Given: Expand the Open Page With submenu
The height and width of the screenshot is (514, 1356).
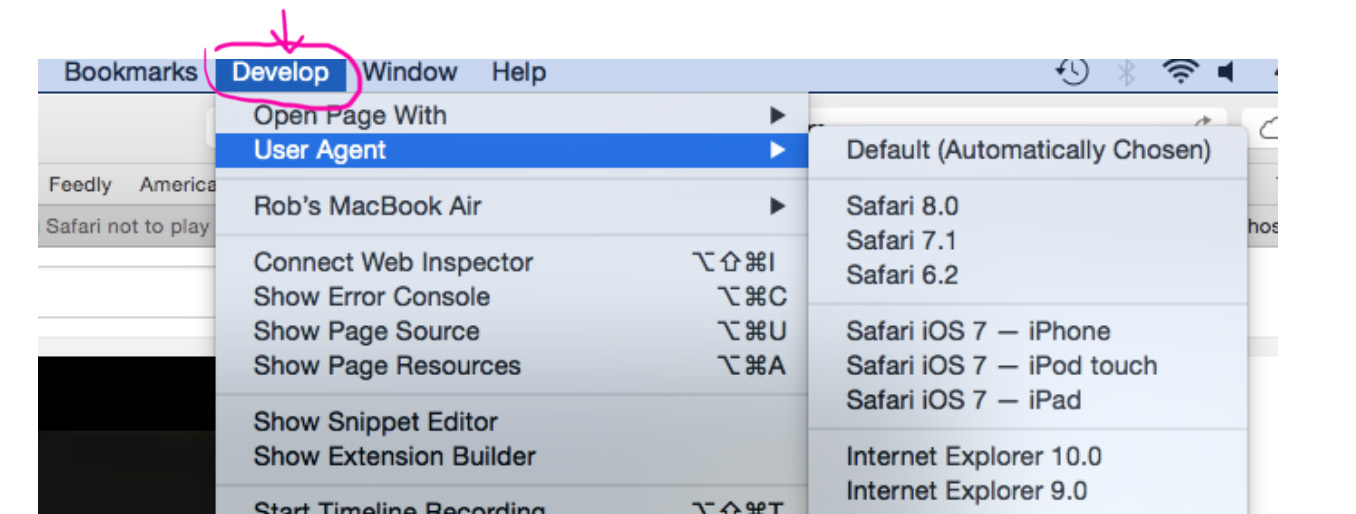Looking at the screenshot, I should click(x=512, y=116).
